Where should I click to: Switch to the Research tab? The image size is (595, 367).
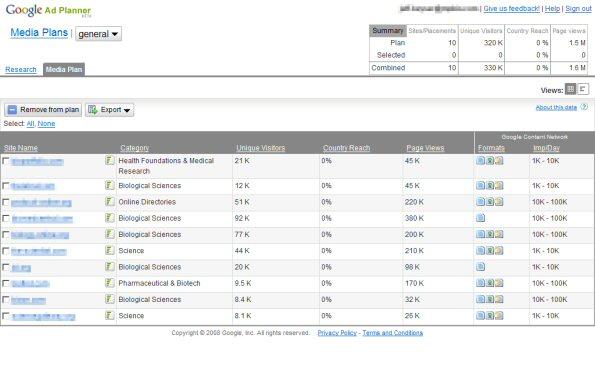coord(21,69)
